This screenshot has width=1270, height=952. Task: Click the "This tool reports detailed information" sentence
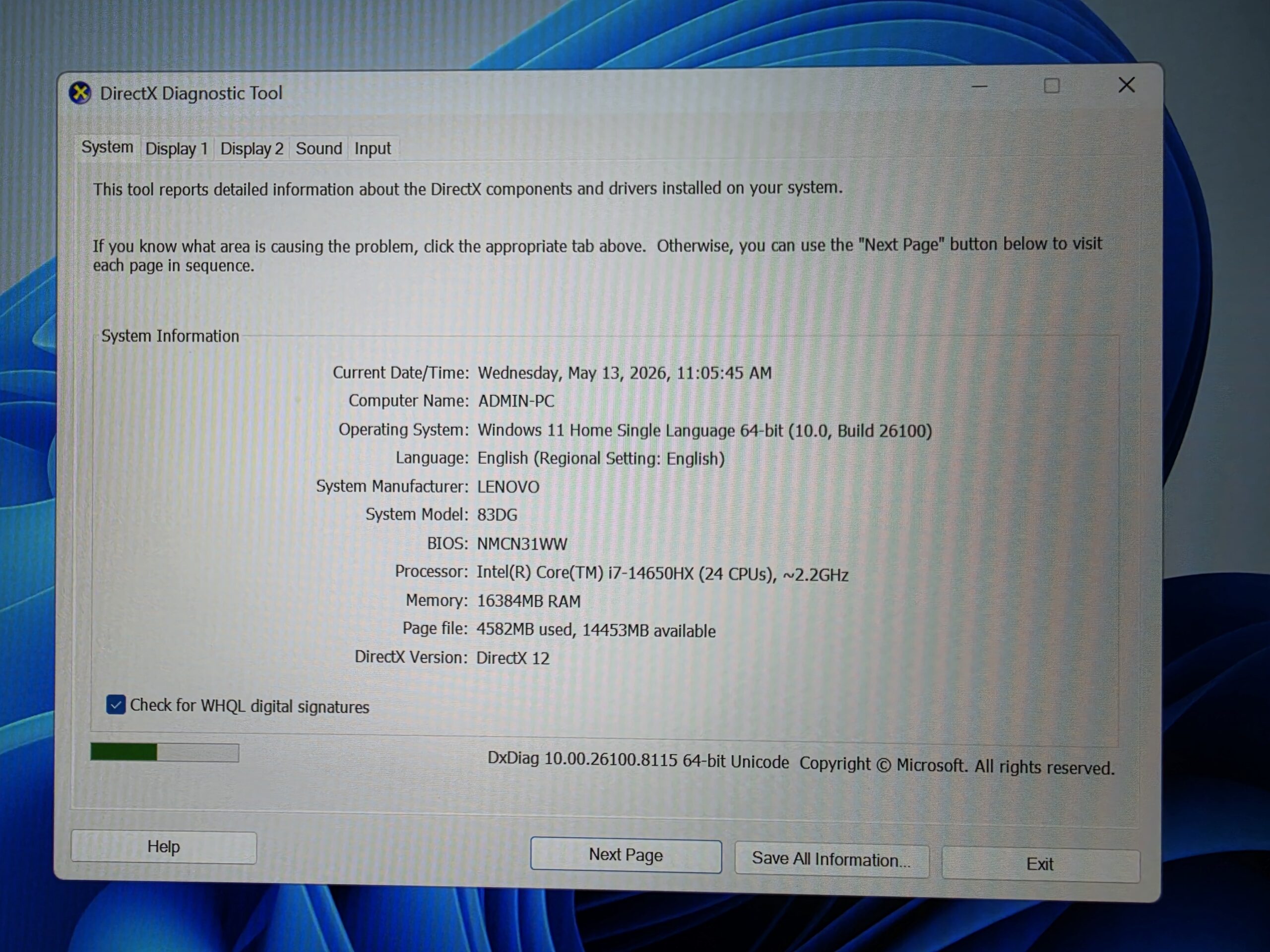(x=468, y=188)
